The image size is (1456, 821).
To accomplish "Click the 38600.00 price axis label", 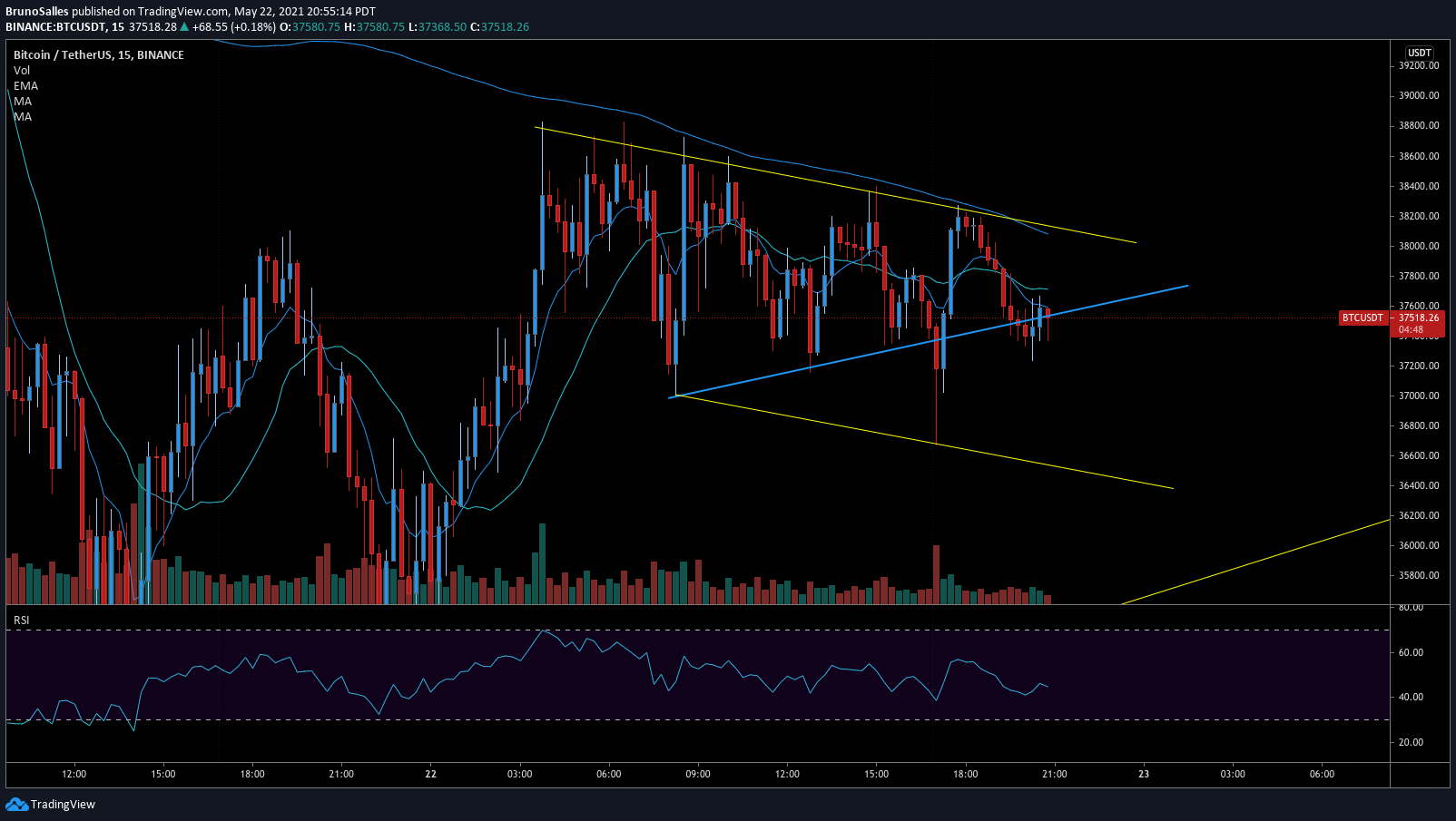I will [1419, 156].
